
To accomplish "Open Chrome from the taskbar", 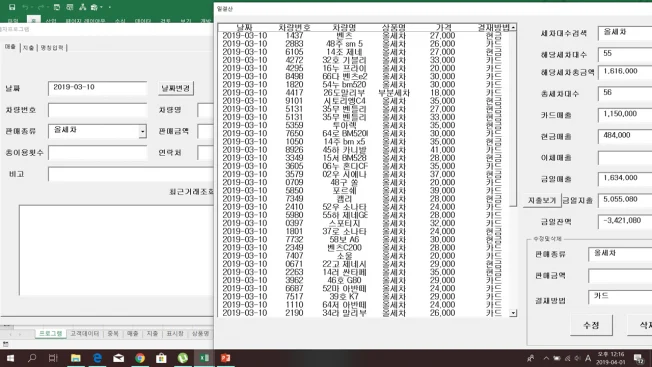I will (x=140, y=358).
